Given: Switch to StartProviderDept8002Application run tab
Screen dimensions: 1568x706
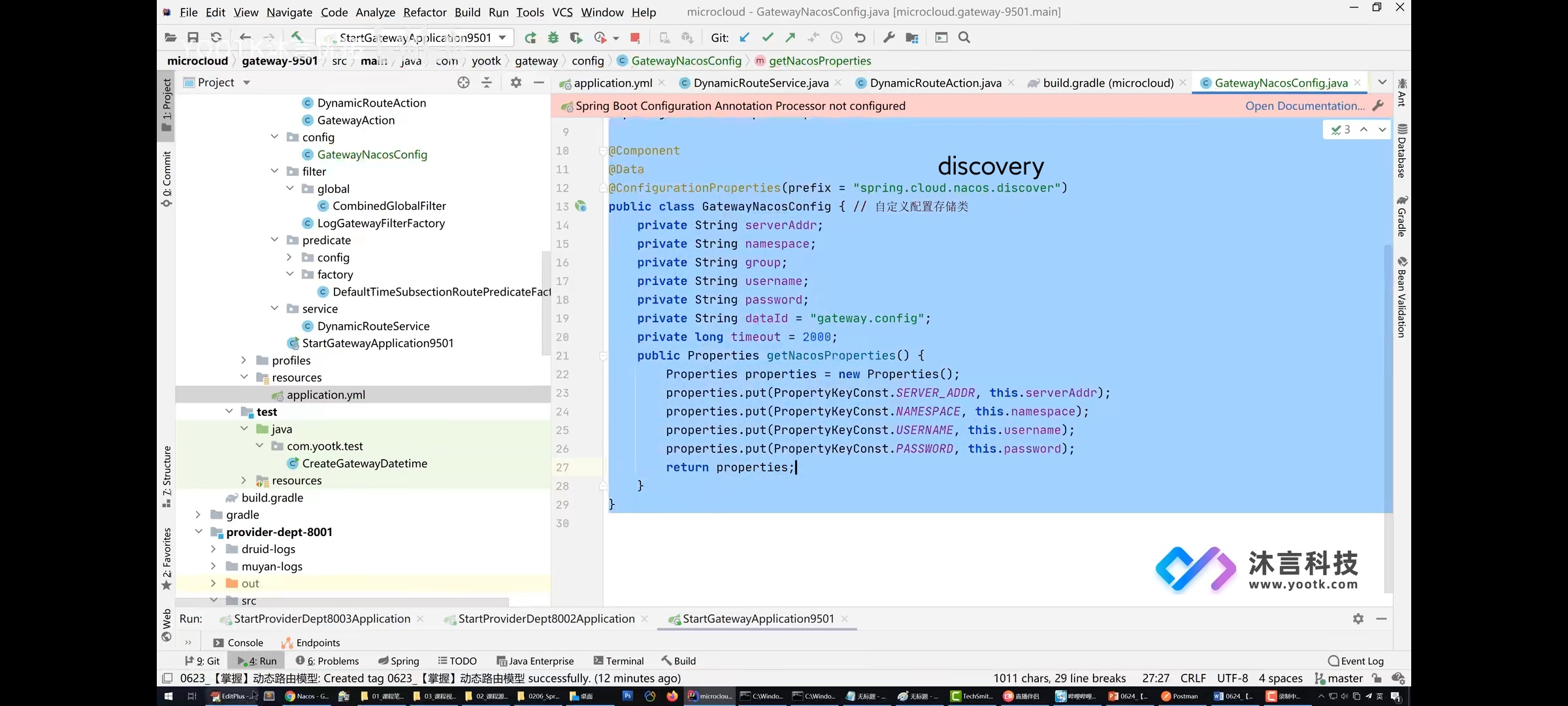Looking at the screenshot, I should pyautogui.click(x=546, y=618).
